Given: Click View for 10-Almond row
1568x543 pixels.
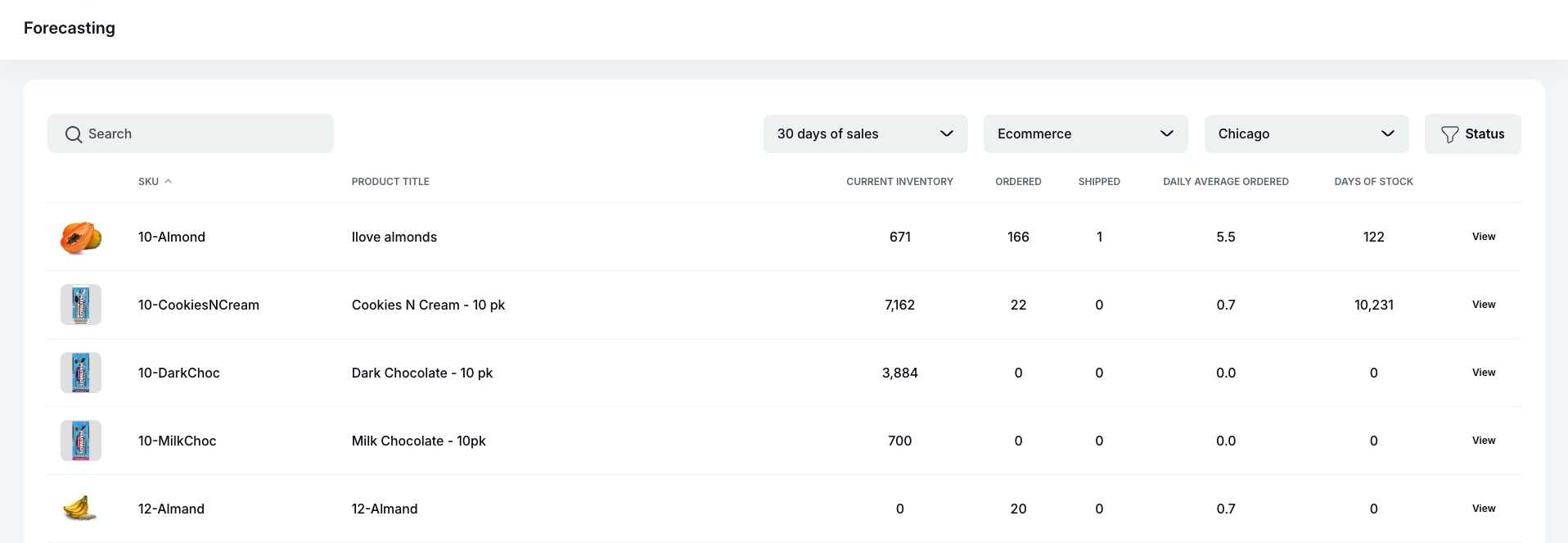Looking at the screenshot, I should (1483, 237).
